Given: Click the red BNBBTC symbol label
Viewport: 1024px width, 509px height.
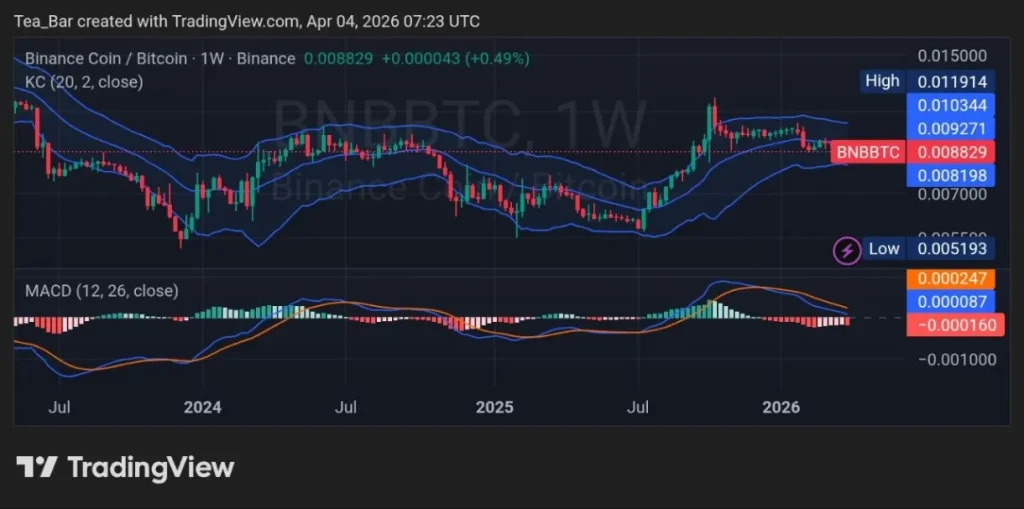Looking at the screenshot, I should (868, 153).
